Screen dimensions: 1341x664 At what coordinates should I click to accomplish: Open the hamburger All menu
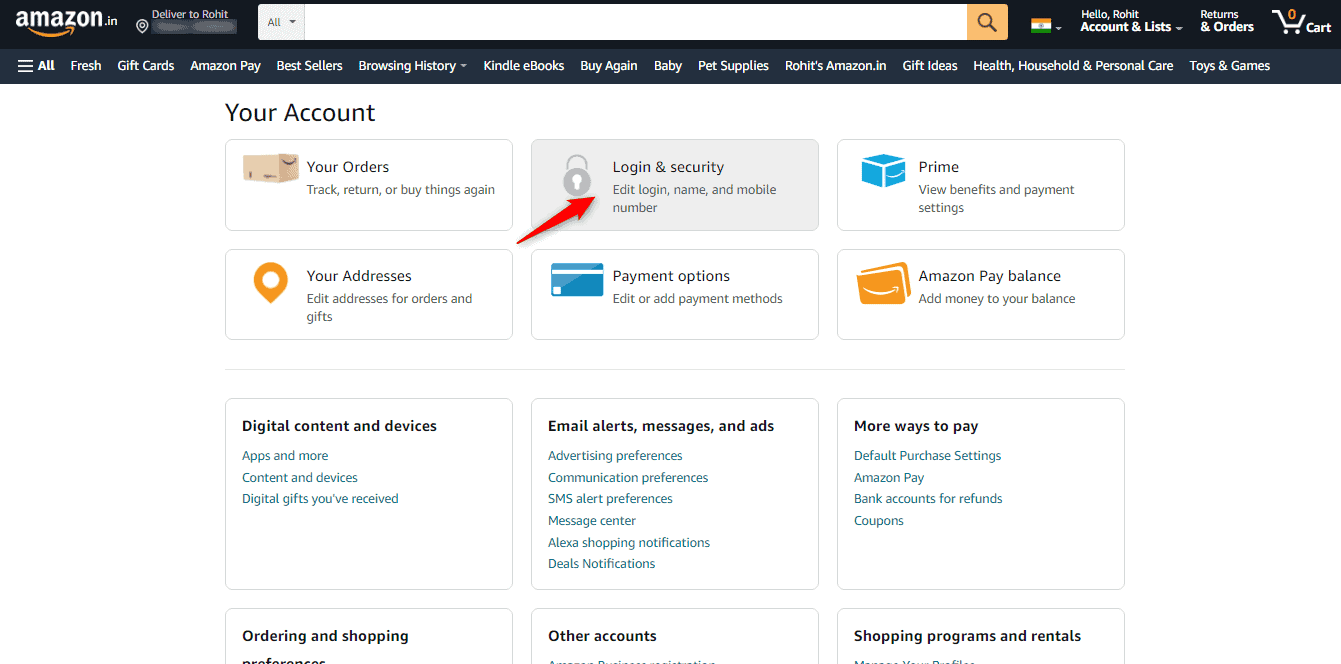point(35,65)
